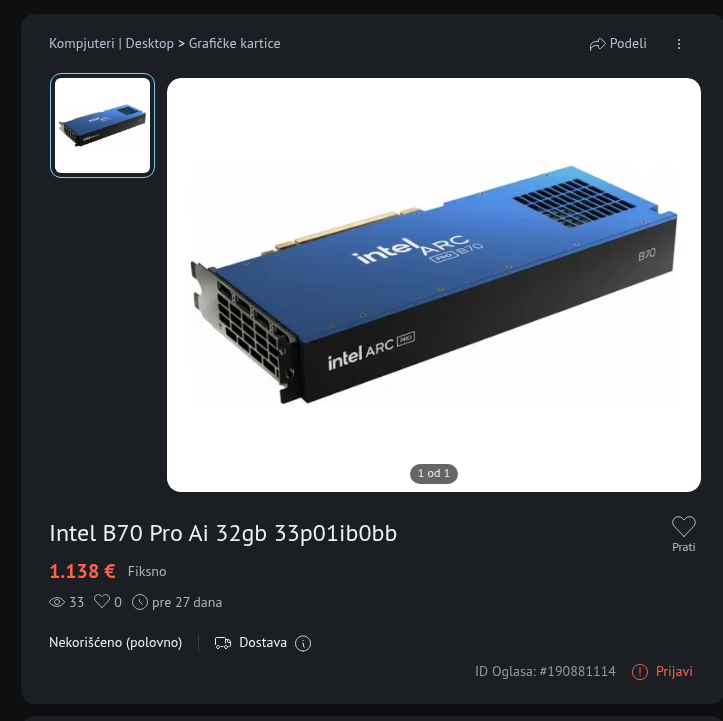
Task: Click the delivery truck icon
Action: (223, 643)
